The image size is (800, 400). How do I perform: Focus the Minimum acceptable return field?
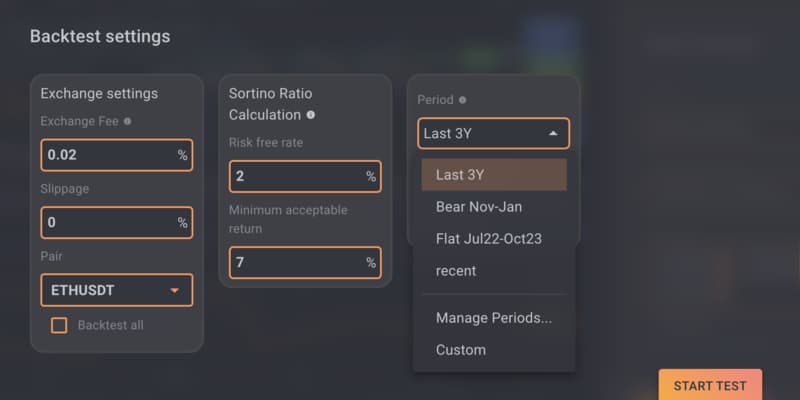click(x=305, y=263)
